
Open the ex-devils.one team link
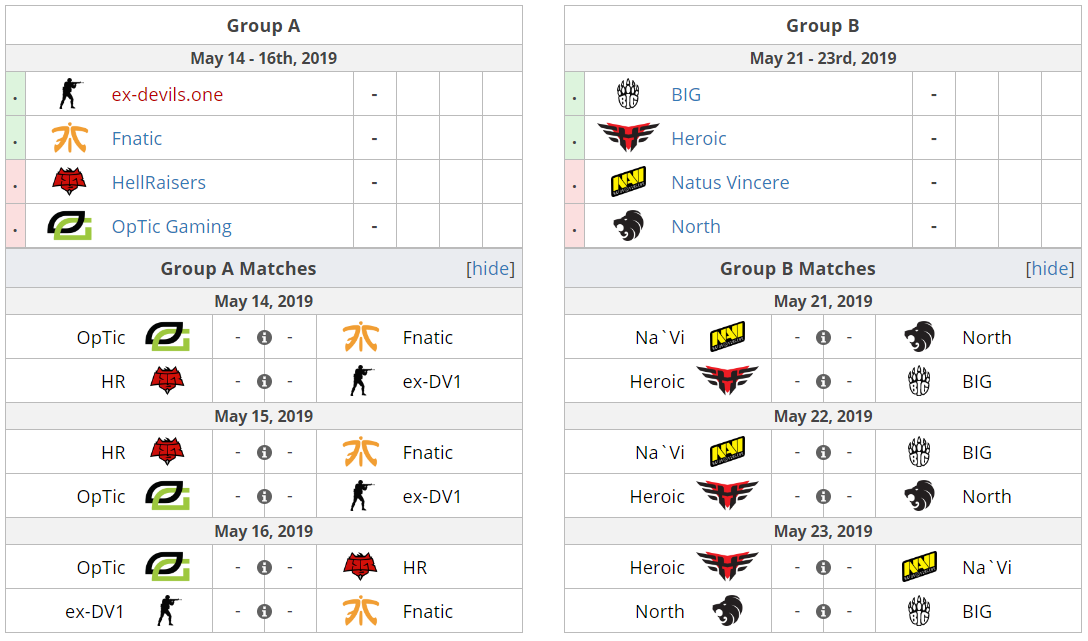click(x=167, y=94)
